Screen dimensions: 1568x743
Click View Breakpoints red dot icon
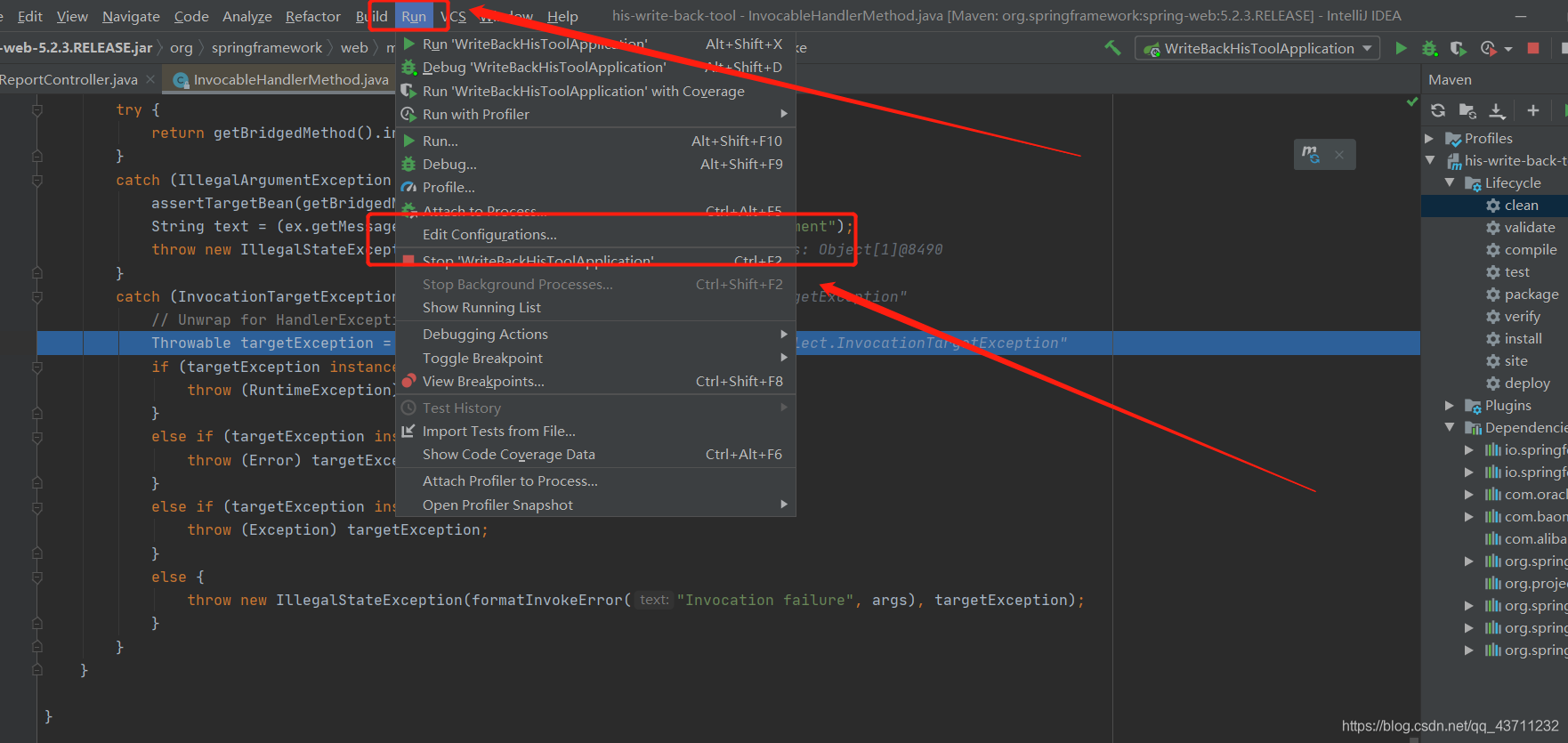[408, 381]
